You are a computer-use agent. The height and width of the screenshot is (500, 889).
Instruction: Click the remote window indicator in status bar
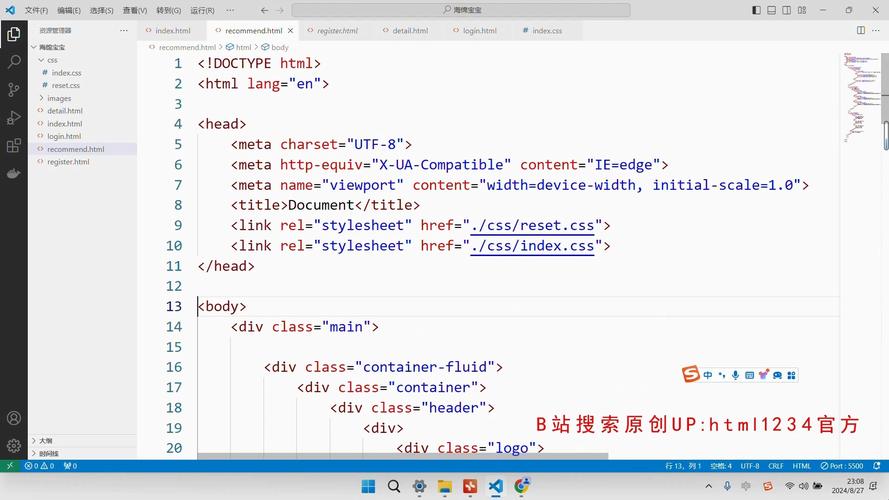(x=10, y=466)
